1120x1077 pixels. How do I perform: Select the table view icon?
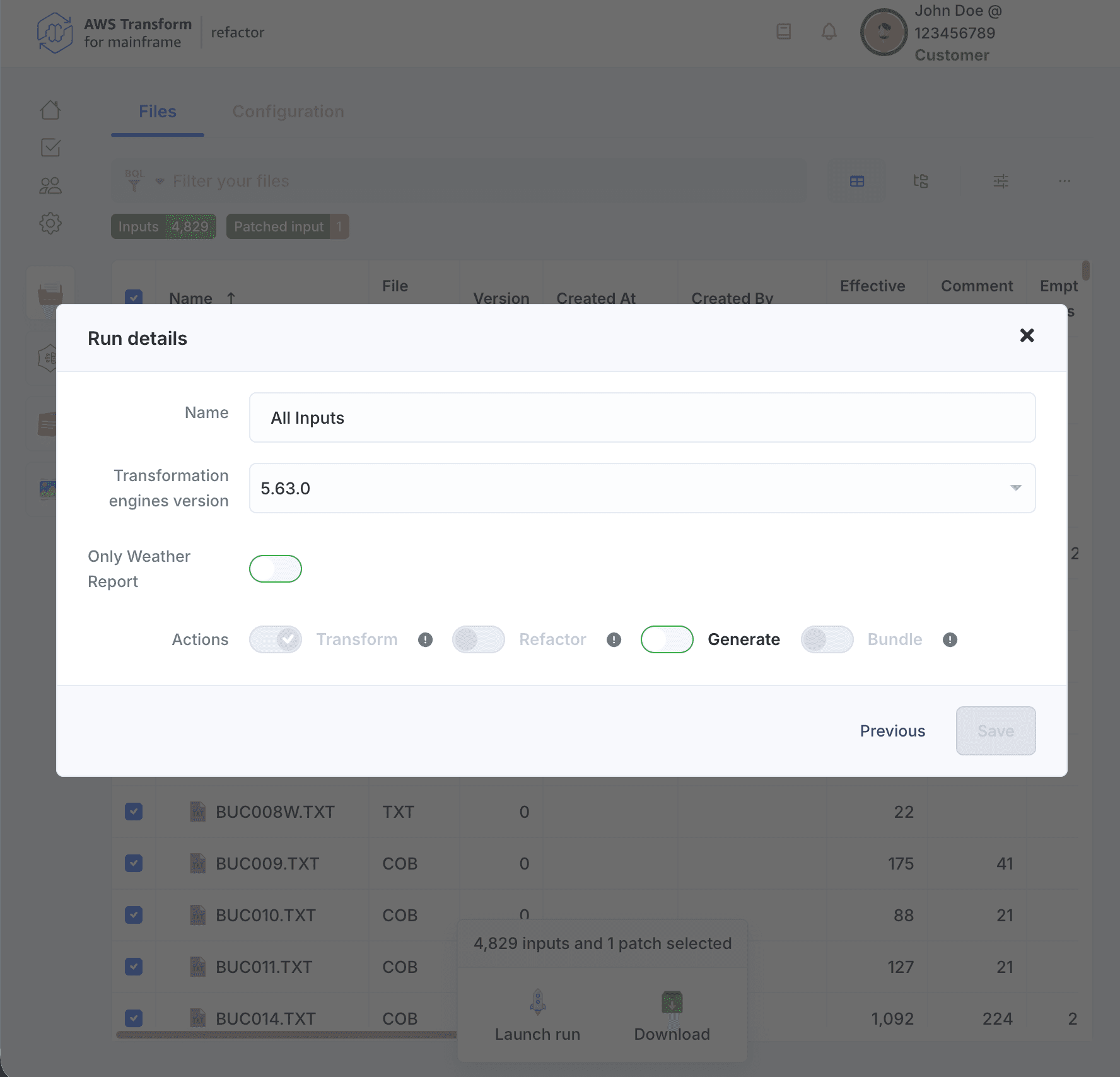click(x=856, y=182)
